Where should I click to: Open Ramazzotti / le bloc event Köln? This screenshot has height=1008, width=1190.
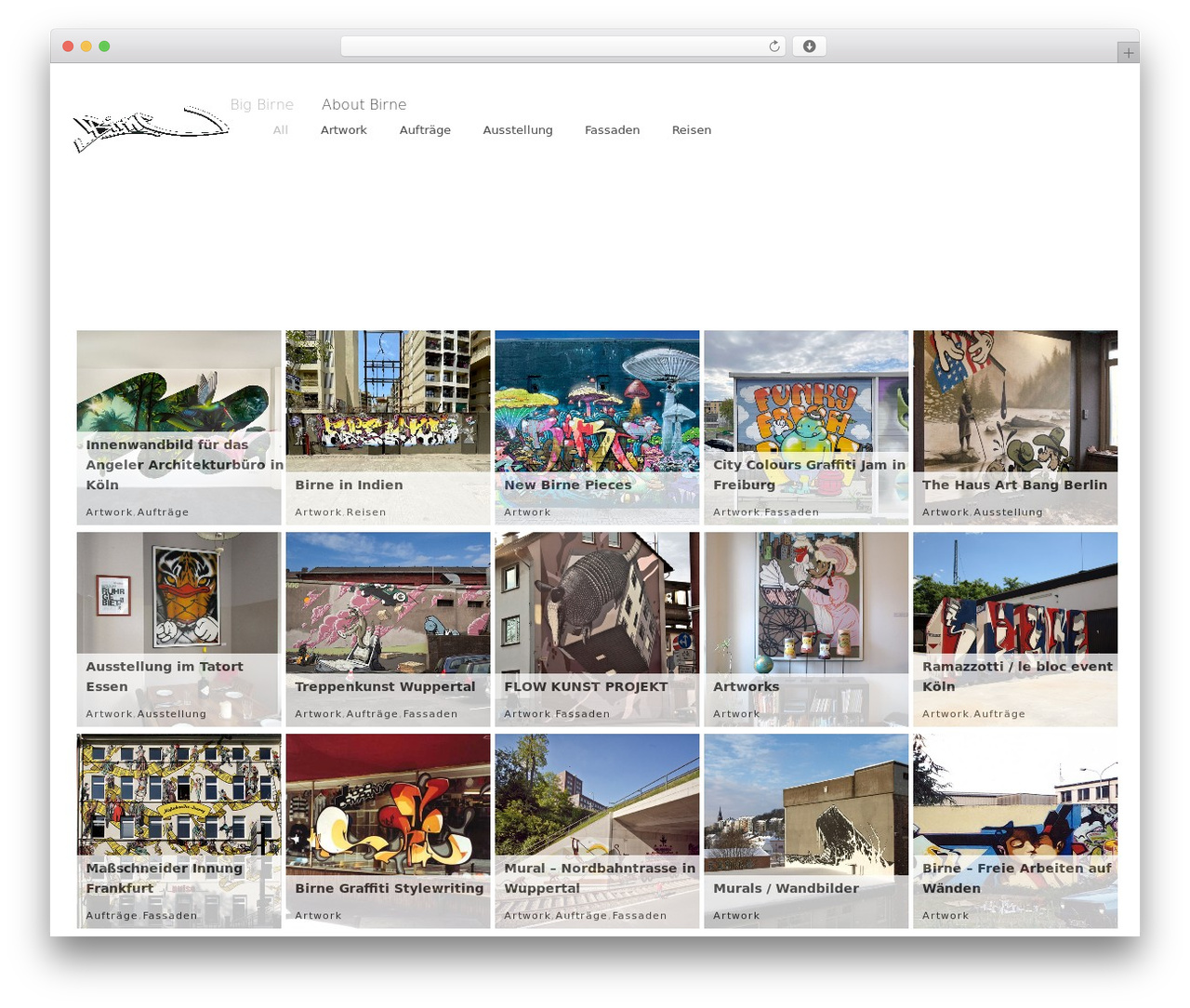[x=1015, y=630]
